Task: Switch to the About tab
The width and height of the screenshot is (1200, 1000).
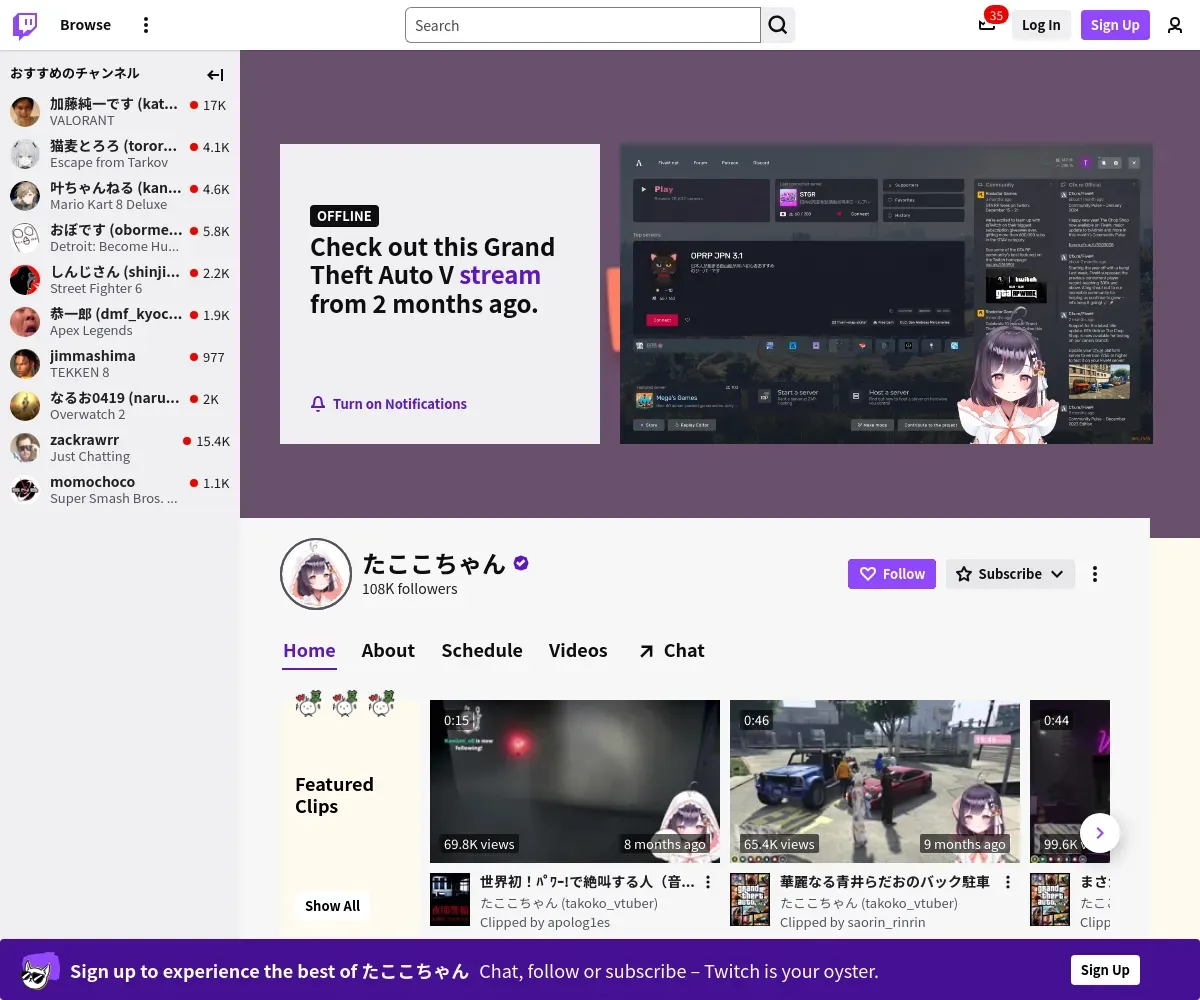Action: coord(388,650)
